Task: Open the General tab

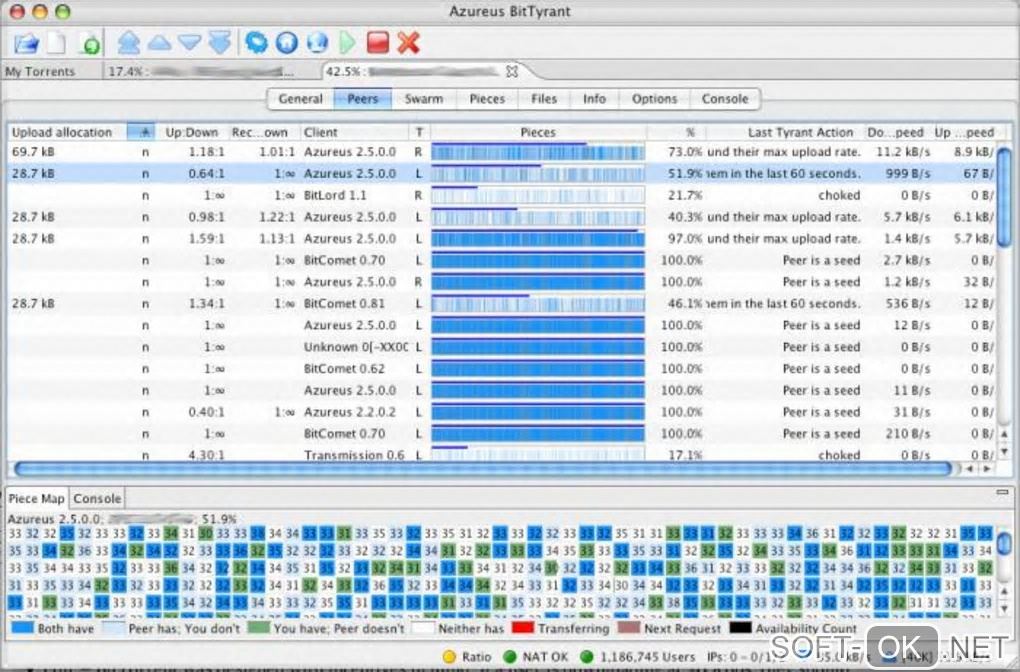Action: point(301,99)
